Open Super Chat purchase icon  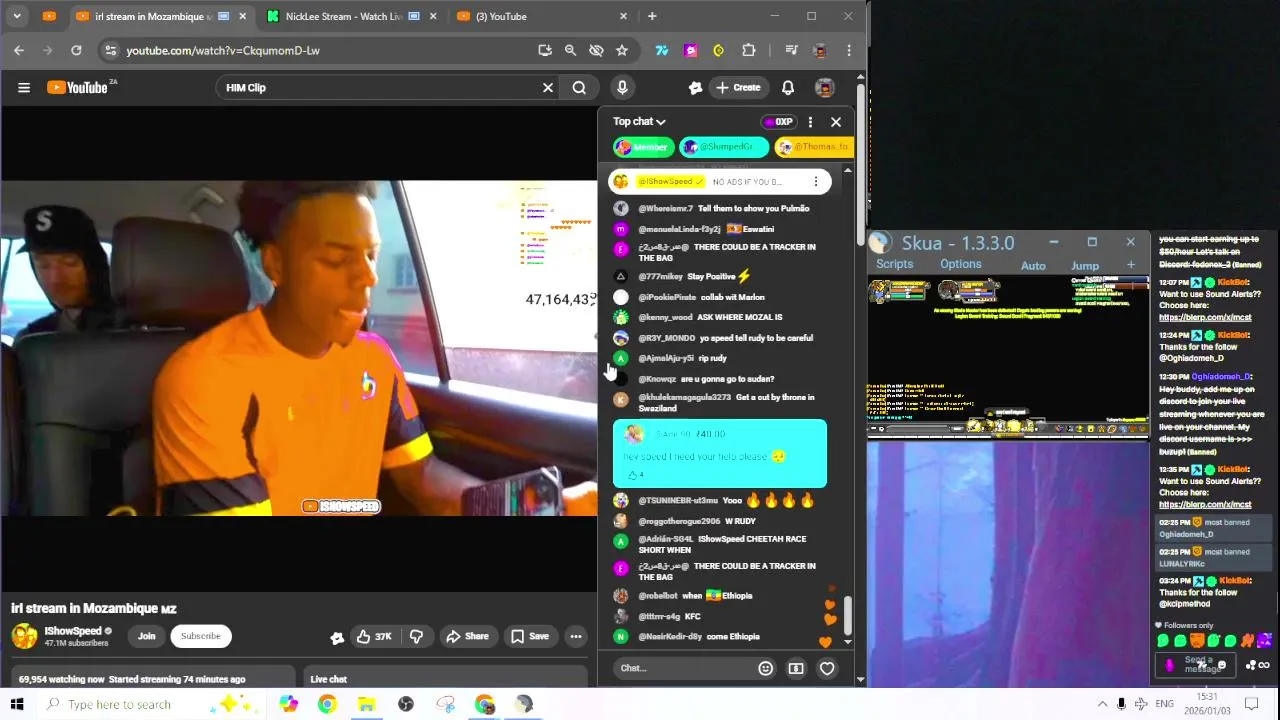(796, 668)
